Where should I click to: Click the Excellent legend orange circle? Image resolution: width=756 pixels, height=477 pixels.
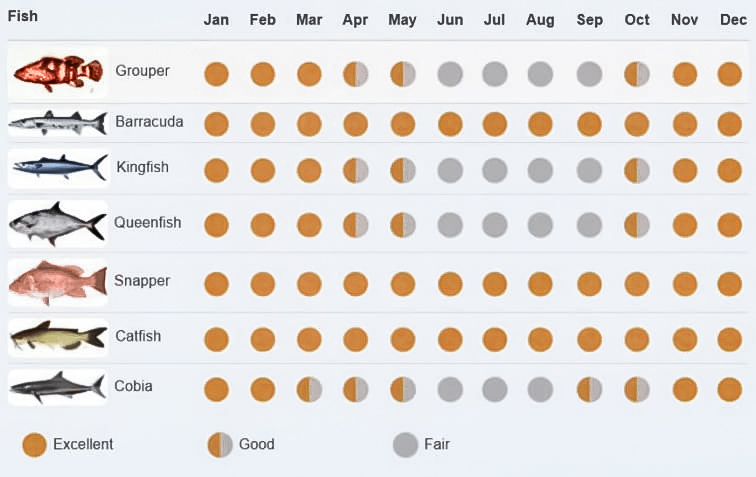click(35, 445)
